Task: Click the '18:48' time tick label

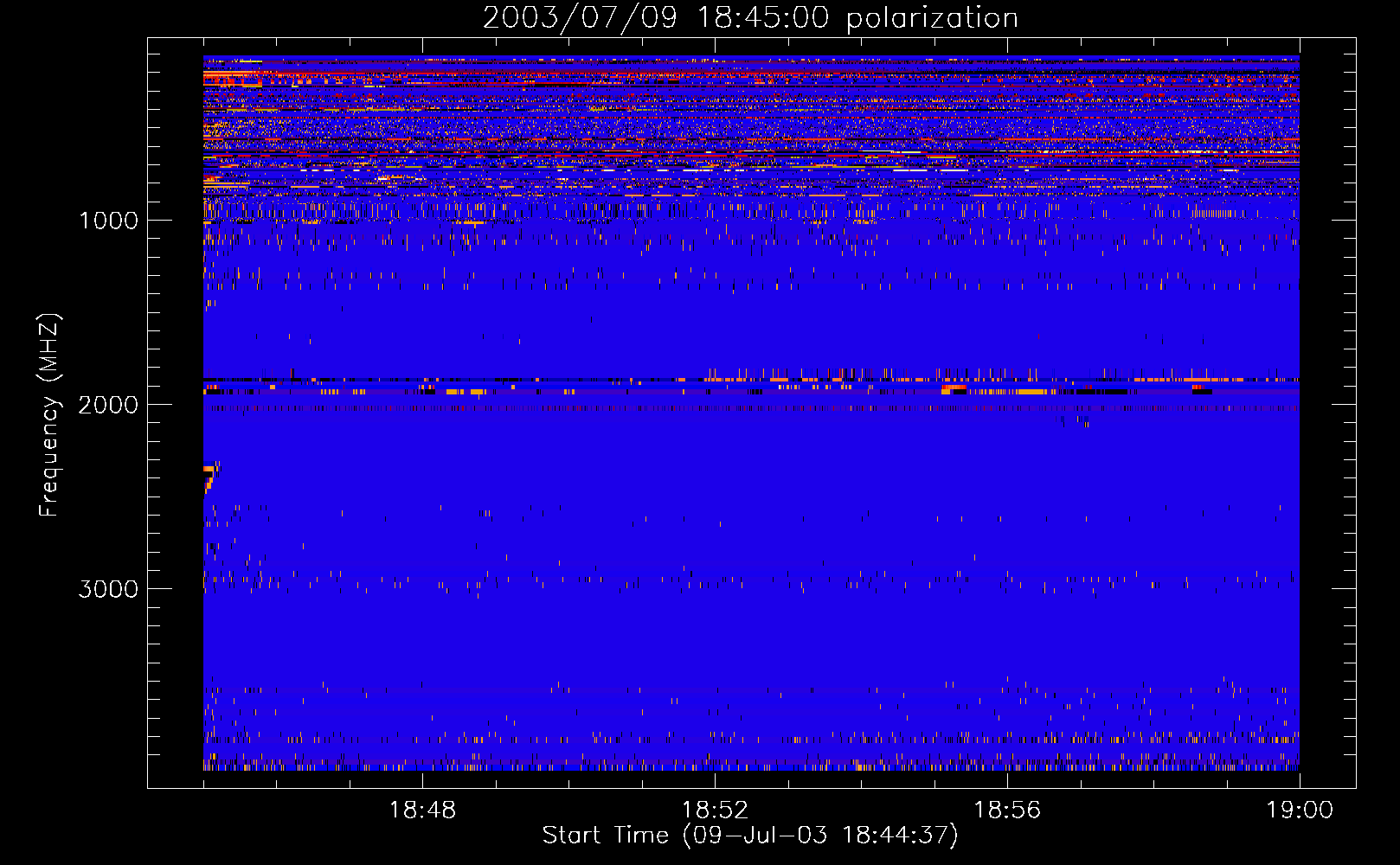Action: (422, 811)
